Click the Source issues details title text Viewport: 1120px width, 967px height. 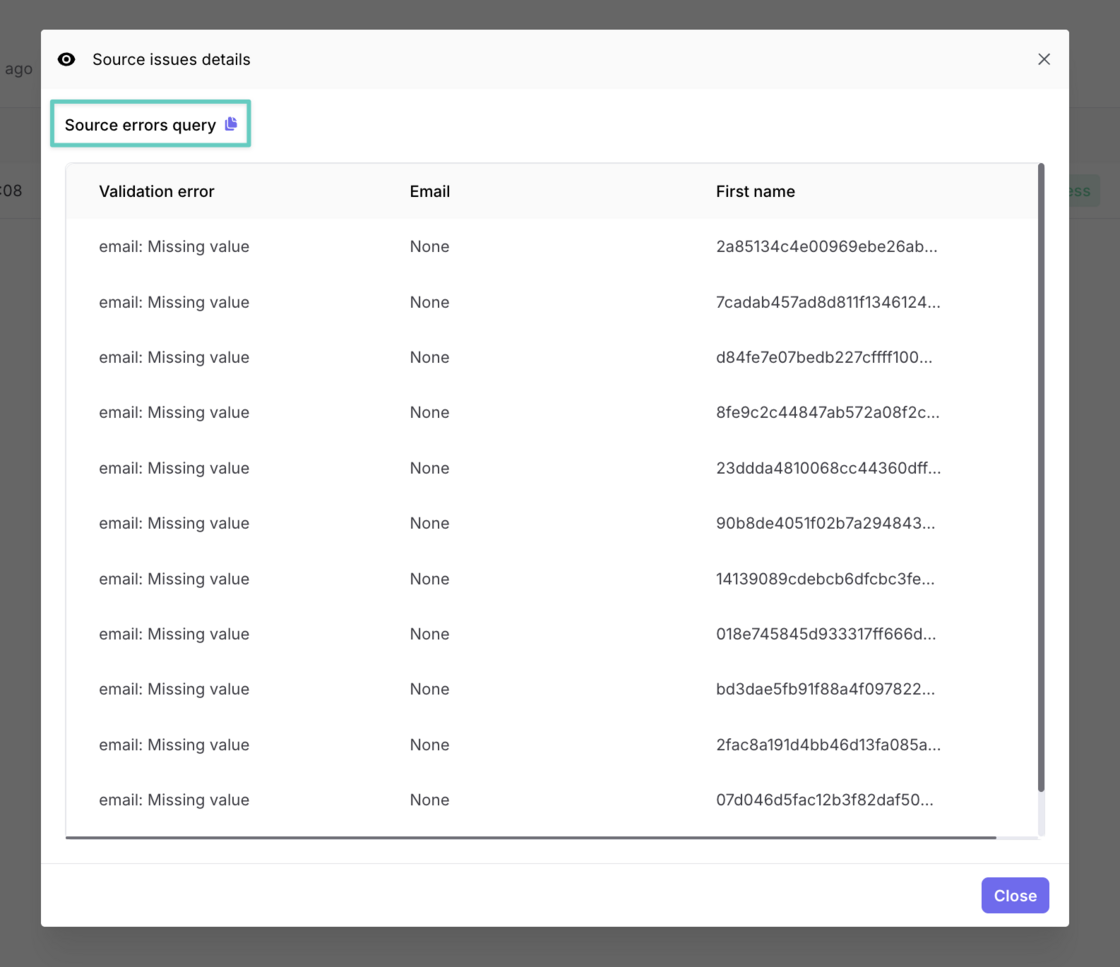coord(171,60)
